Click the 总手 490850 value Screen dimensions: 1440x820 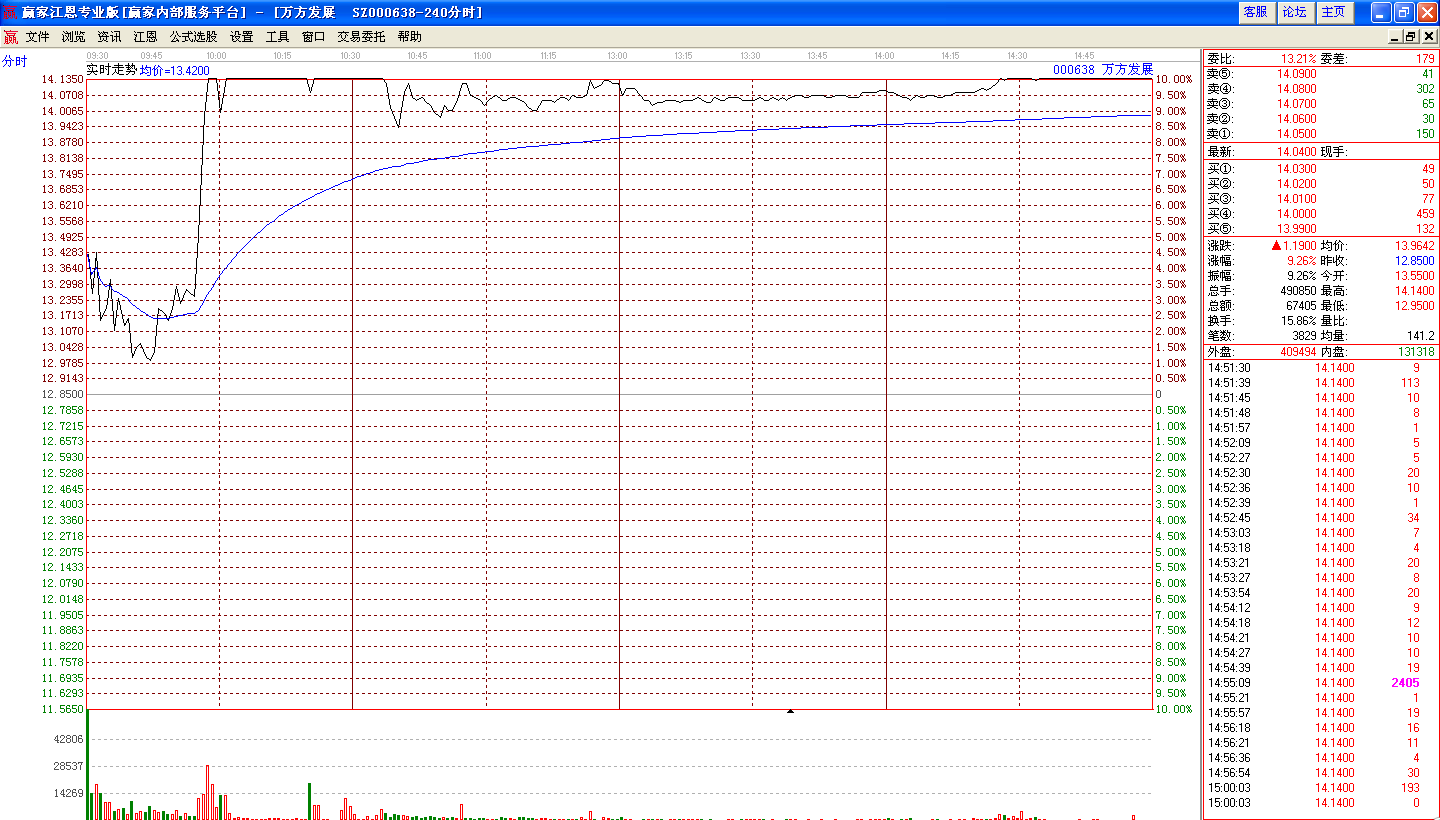click(1299, 291)
